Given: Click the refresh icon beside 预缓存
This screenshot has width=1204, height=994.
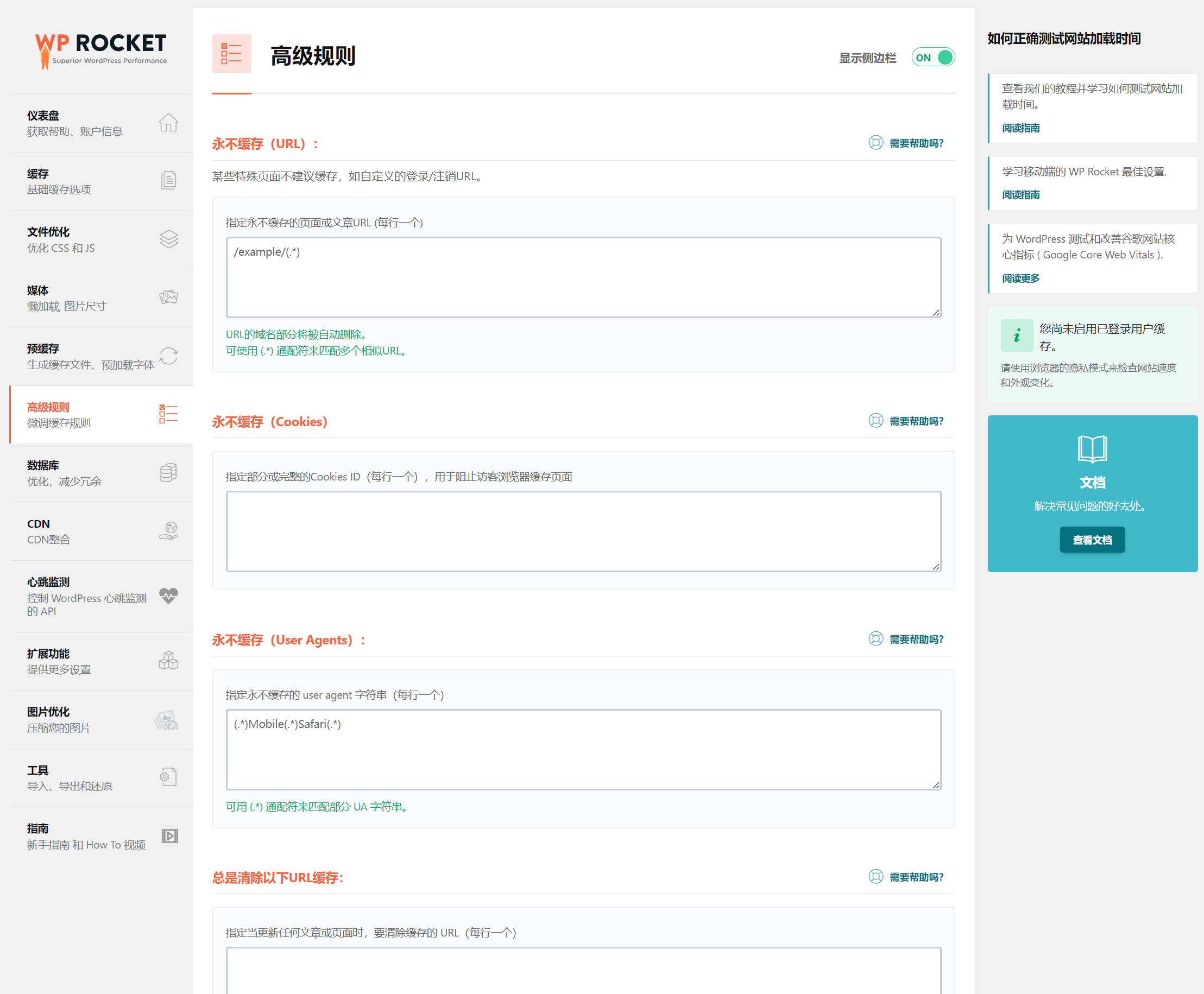Looking at the screenshot, I should (x=168, y=356).
